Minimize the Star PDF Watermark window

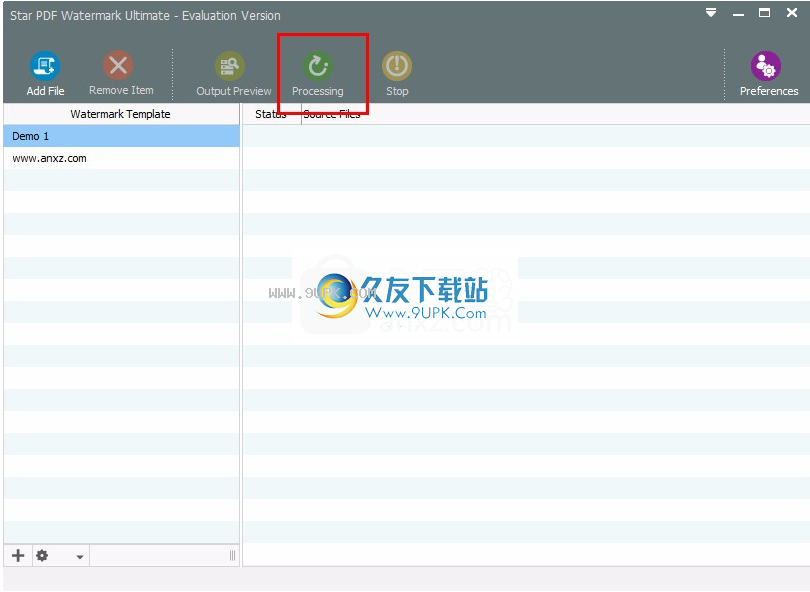click(738, 13)
